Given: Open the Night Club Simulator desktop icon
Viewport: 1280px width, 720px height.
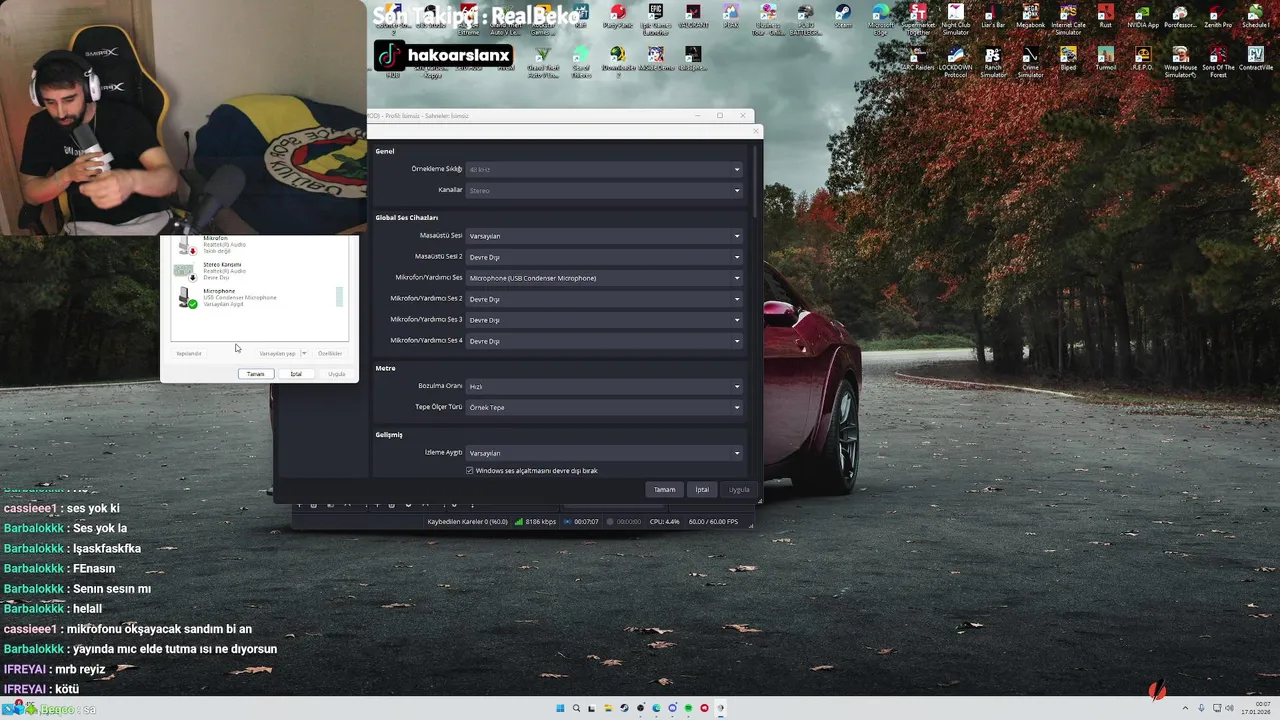Looking at the screenshot, I should (x=956, y=20).
